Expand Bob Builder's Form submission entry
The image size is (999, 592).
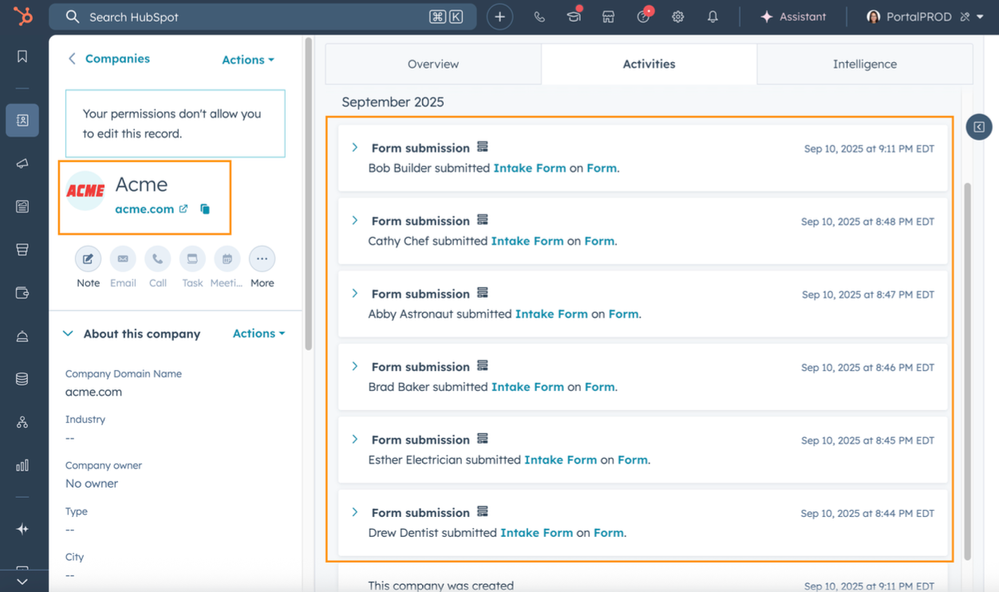[x=354, y=146]
